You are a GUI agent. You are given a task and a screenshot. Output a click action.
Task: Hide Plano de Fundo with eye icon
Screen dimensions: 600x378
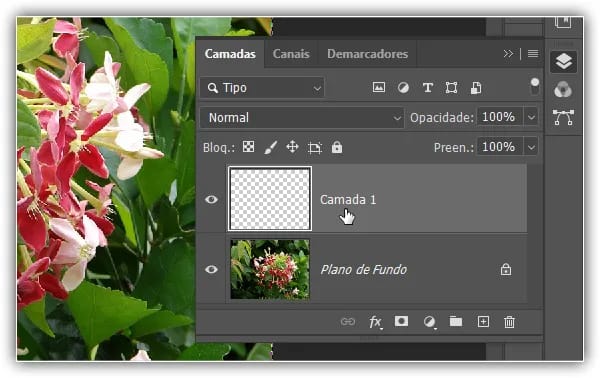211,269
